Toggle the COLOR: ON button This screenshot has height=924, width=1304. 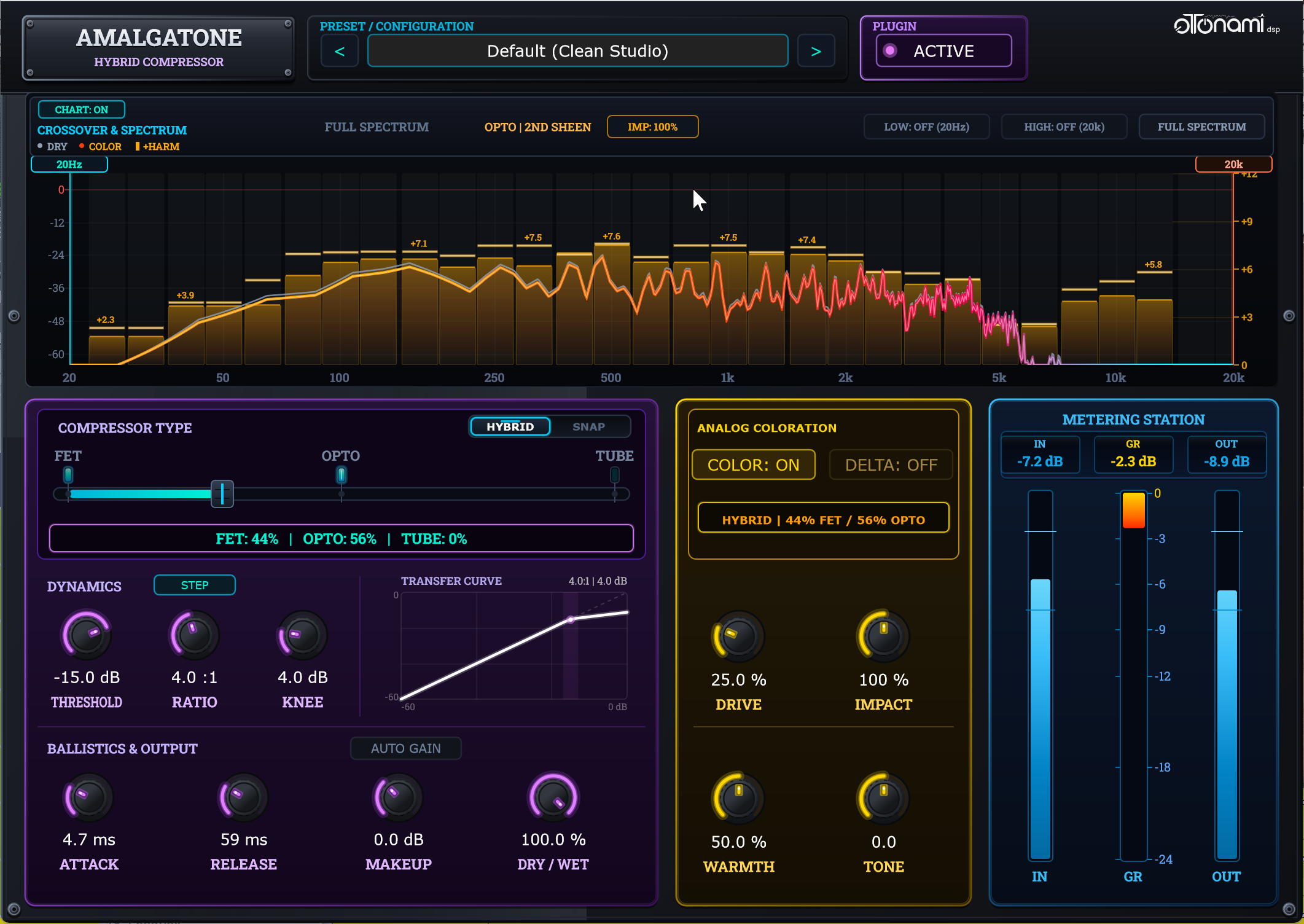pos(754,464)
